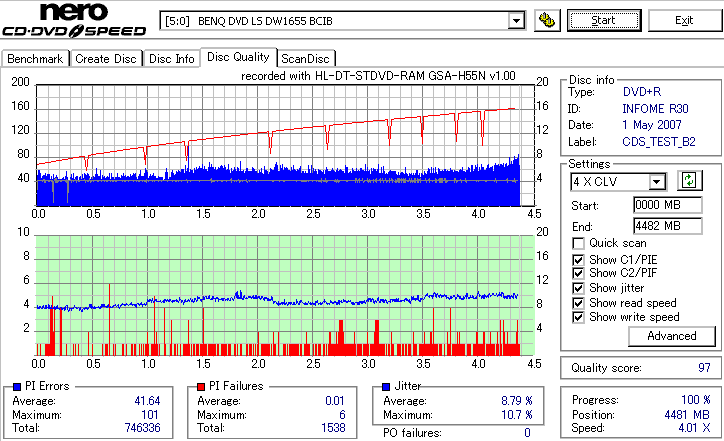Image resolution: width=724 pixels, height=441 pixels.
Task: Click the recorded with HL-DT-ST caption
Action: [378, 76]
